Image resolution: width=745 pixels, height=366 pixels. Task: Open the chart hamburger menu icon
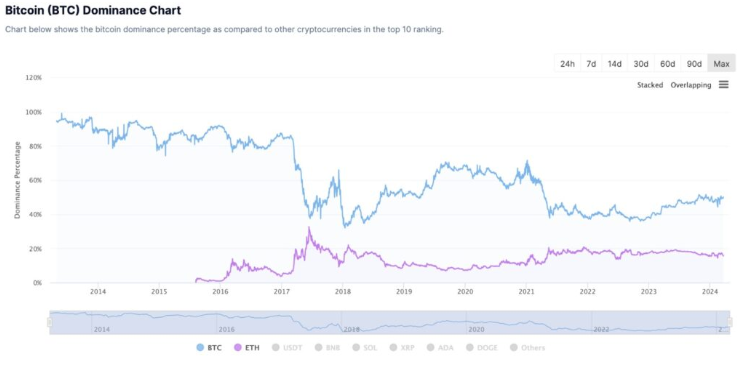coord(723,85)
